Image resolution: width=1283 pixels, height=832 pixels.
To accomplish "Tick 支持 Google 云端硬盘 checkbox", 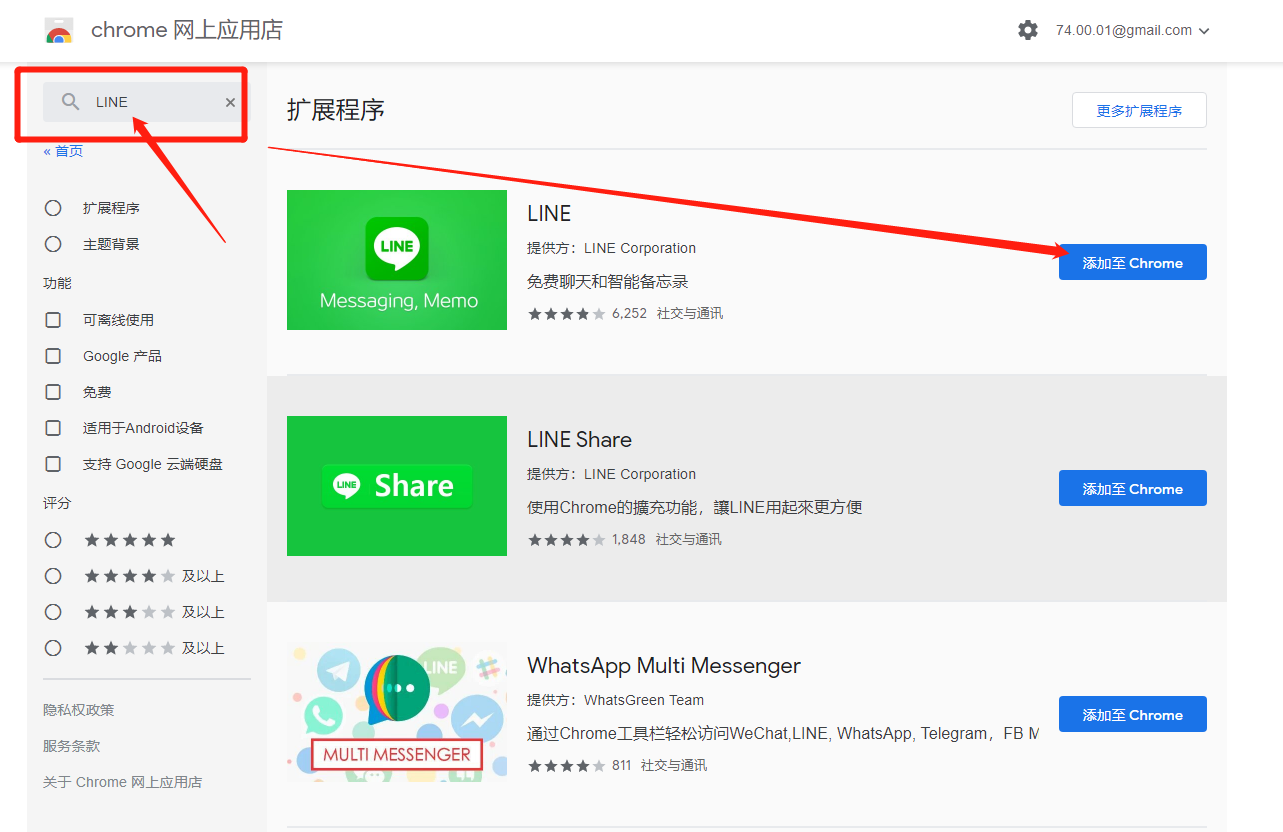I will pos(53,464).
